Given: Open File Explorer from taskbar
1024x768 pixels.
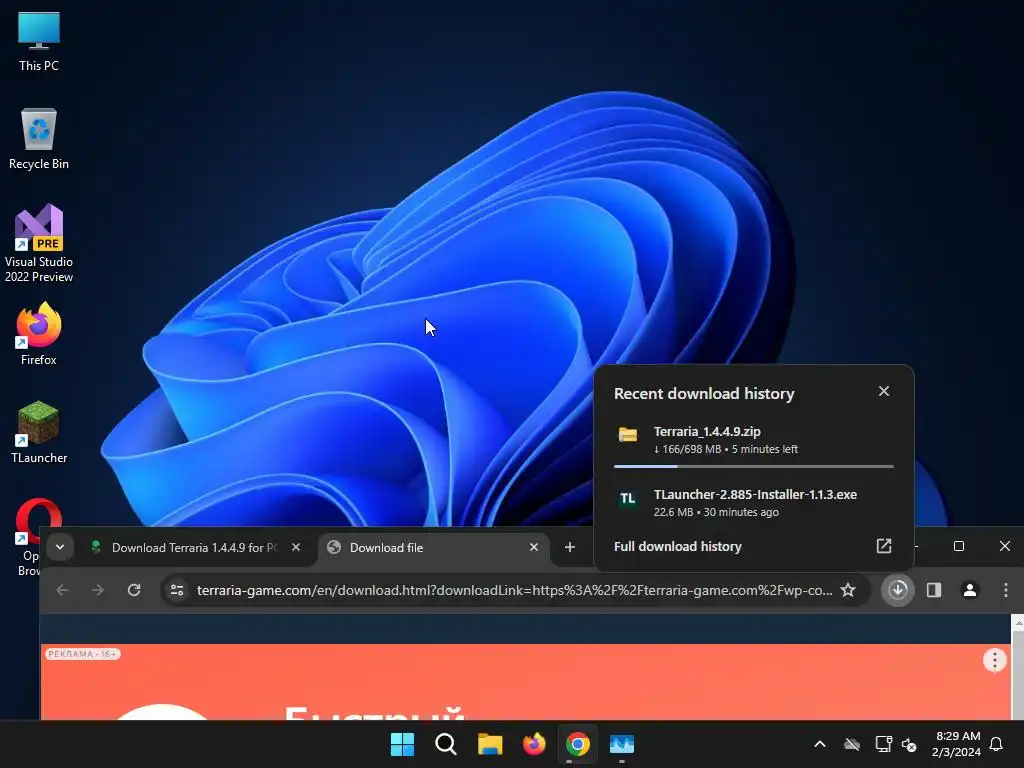Looking at the screenshot, I should (490, 744).
